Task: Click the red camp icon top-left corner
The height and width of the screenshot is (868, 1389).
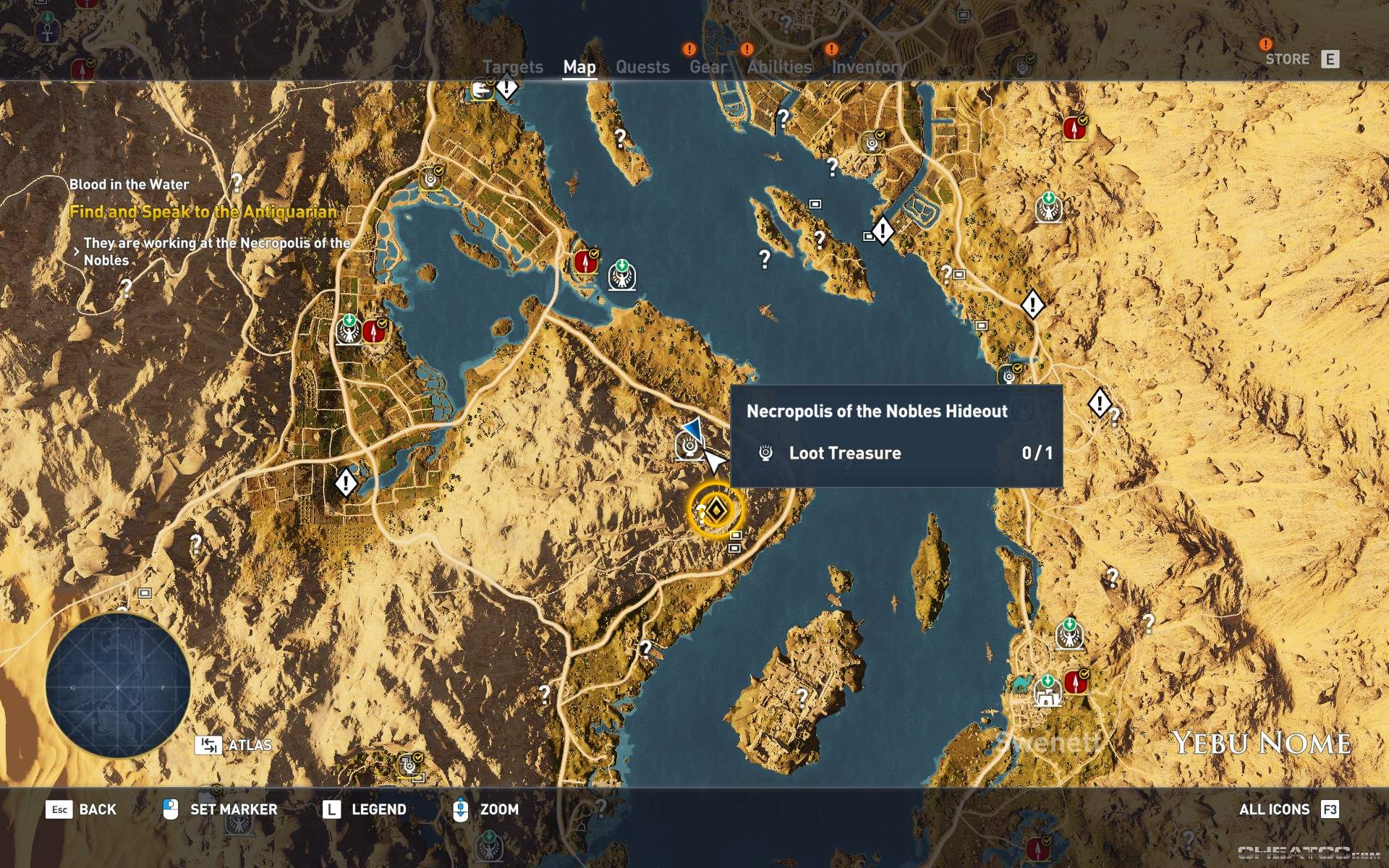Action: click(x=83, y=70)
